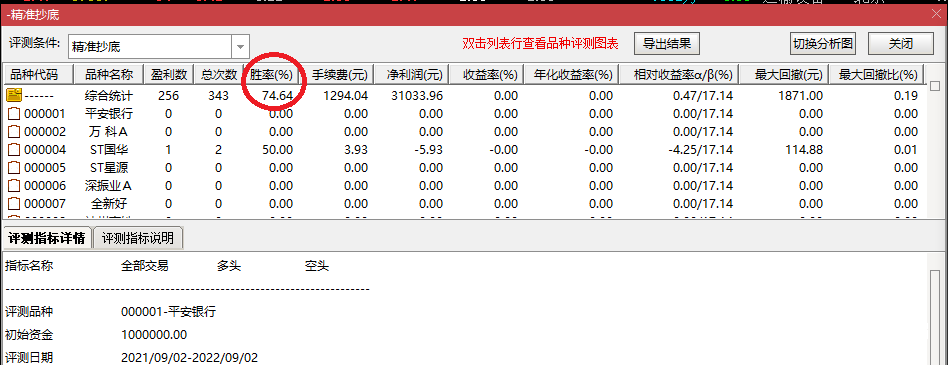Click the icon beside 000004 row

14,149
